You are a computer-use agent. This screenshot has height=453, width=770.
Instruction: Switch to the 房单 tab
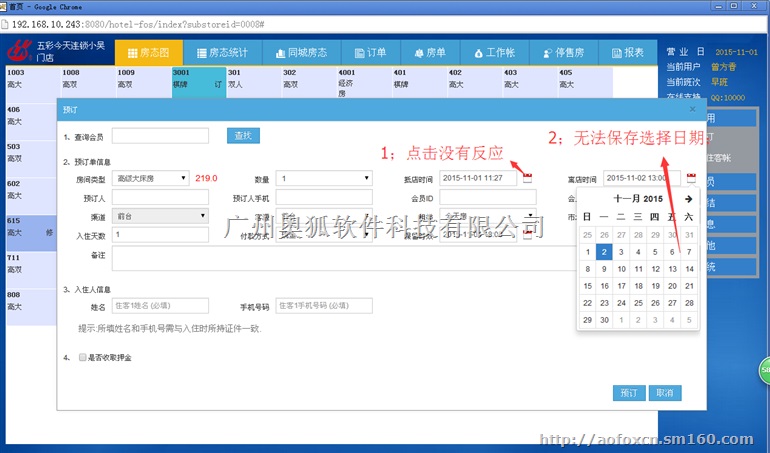[430, 53]
